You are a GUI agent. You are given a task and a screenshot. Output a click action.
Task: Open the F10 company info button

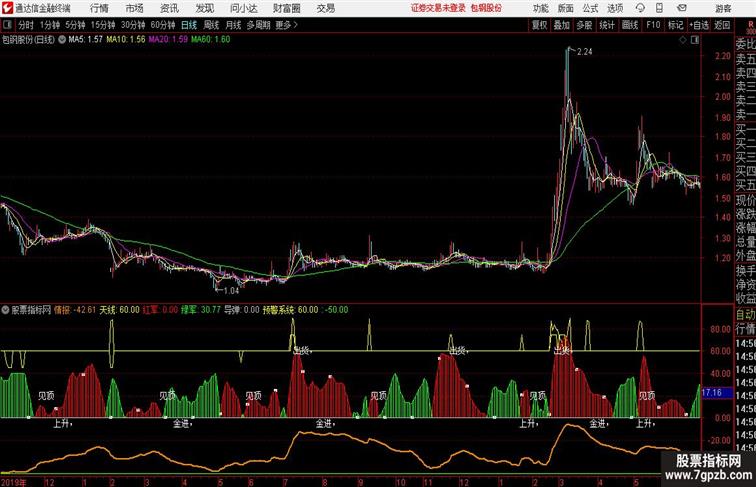(x=653, y=25)
